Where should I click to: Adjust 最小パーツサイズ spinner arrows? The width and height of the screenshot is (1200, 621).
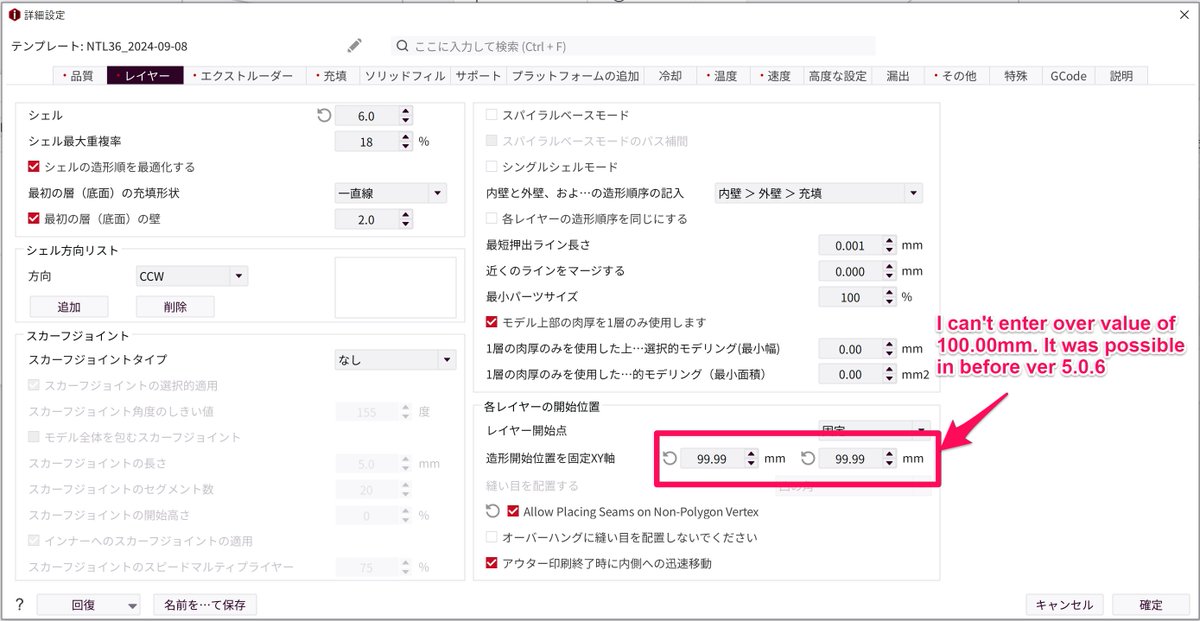pyautogui.click(x=889, y=297)
